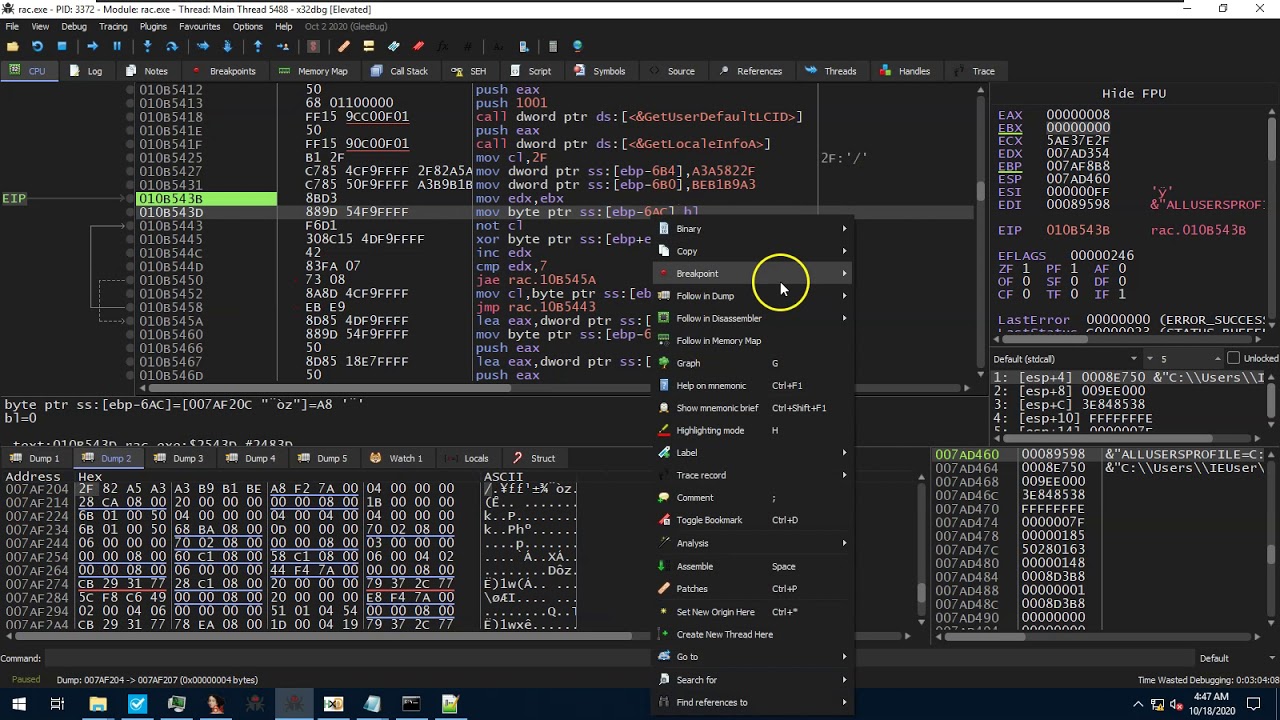This screenshot has width=1280, height=720.
Task: Restart the debuggee from the toolbar
Action: [37, 46]
